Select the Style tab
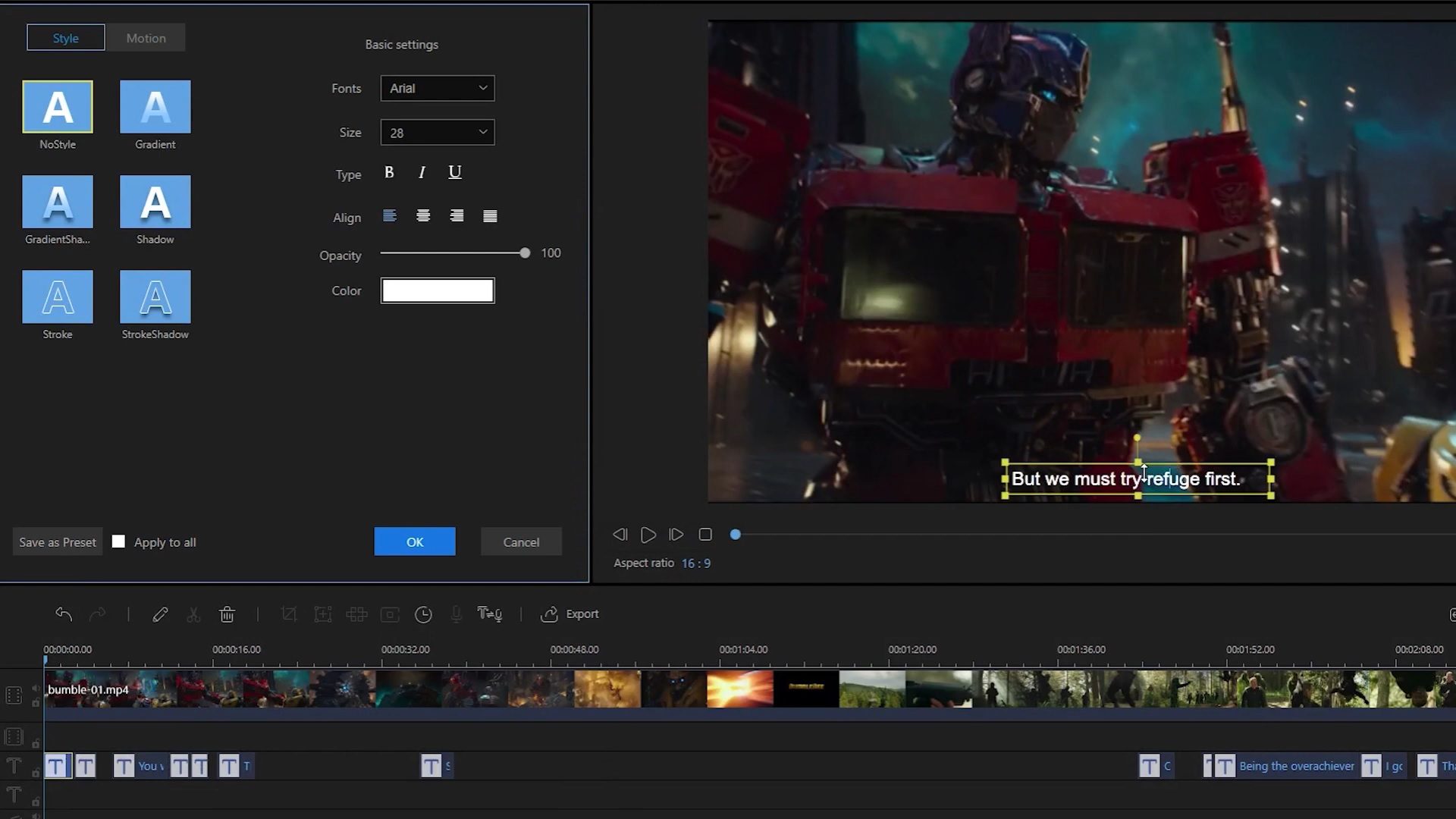The image size is (1456, 819). (65, 37)
